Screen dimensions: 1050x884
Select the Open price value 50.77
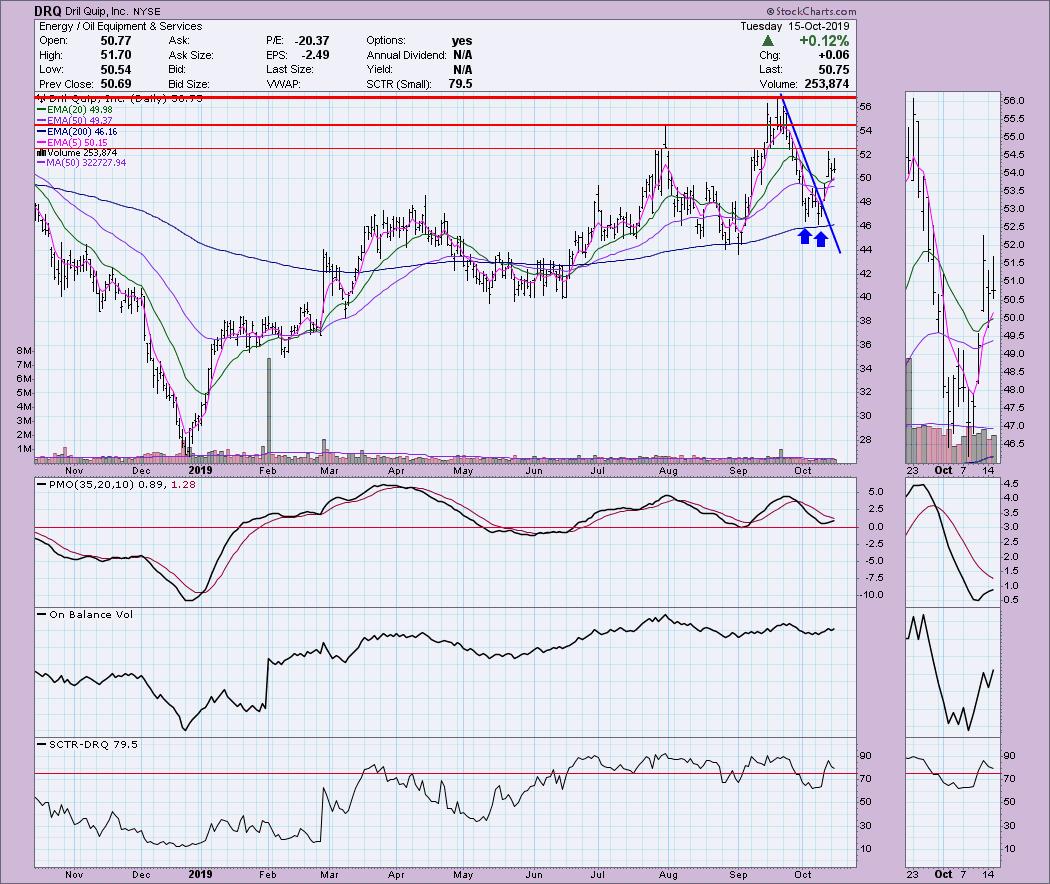click(115, 41)
